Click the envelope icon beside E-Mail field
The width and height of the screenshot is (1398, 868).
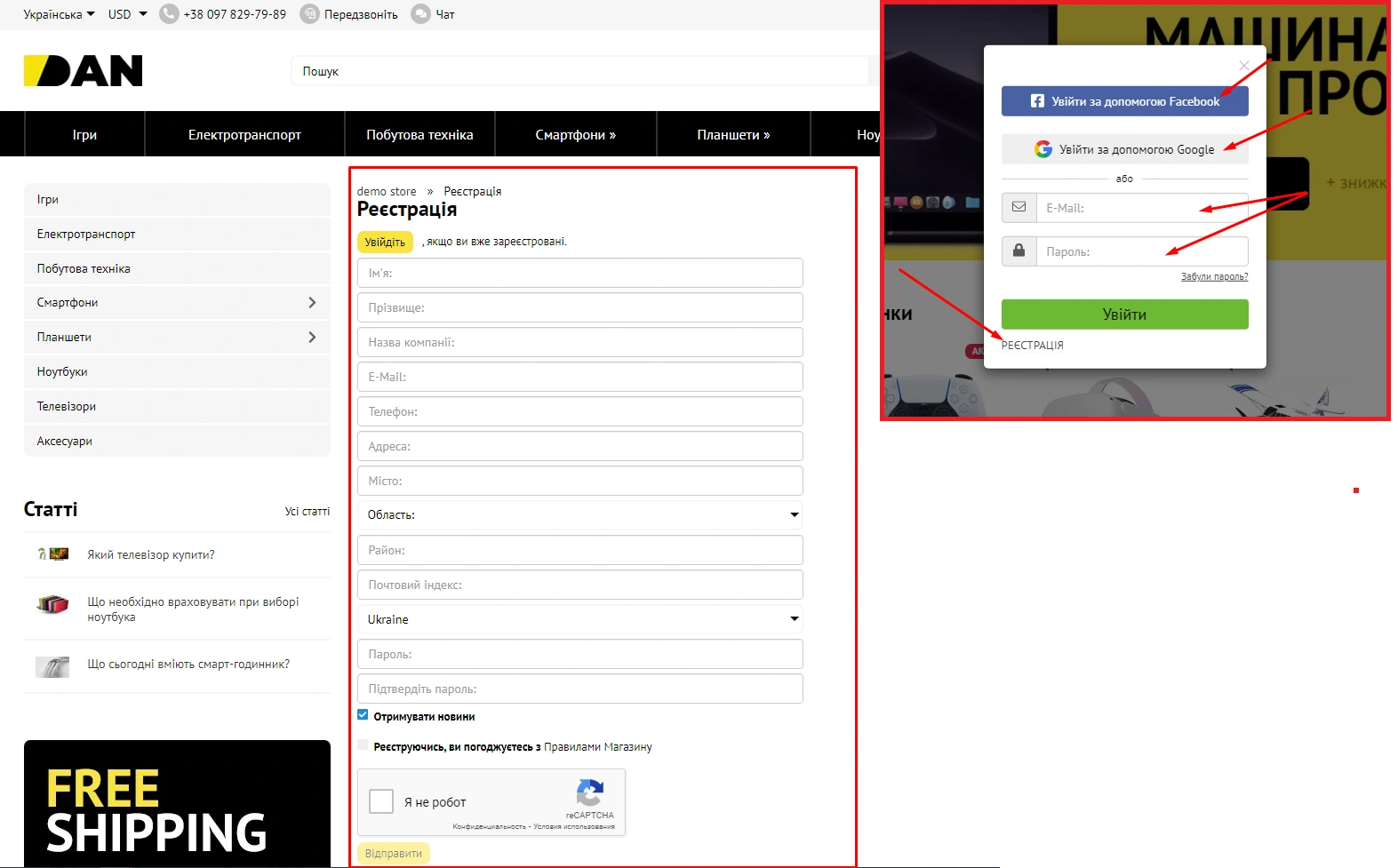(1019, 207)
